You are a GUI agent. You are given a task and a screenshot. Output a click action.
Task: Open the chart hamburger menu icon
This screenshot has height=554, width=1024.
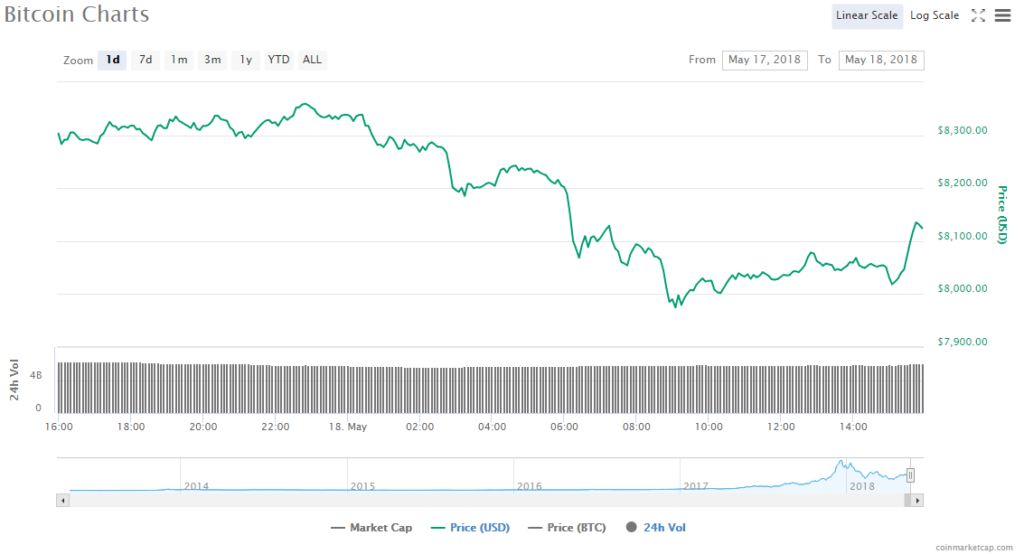click(x=1003, y=15)
